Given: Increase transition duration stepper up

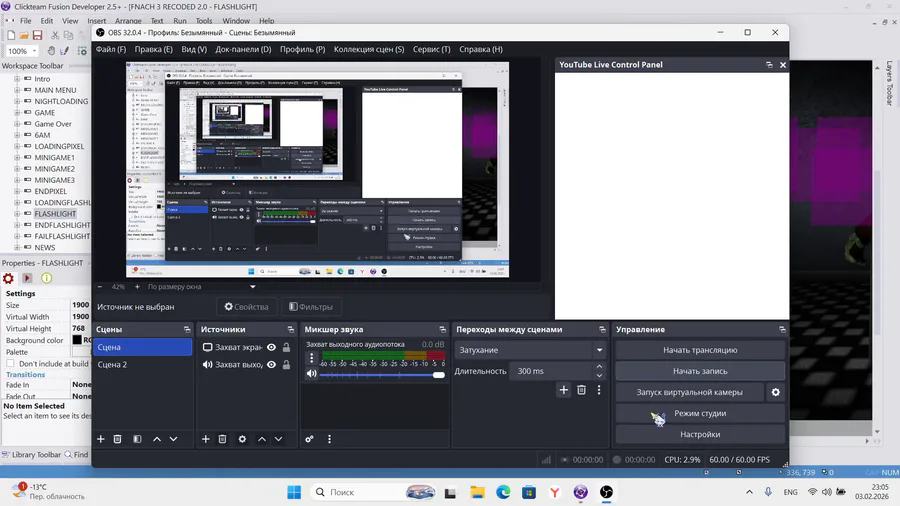Looking at the screenshot, I should tap(599, 367).
